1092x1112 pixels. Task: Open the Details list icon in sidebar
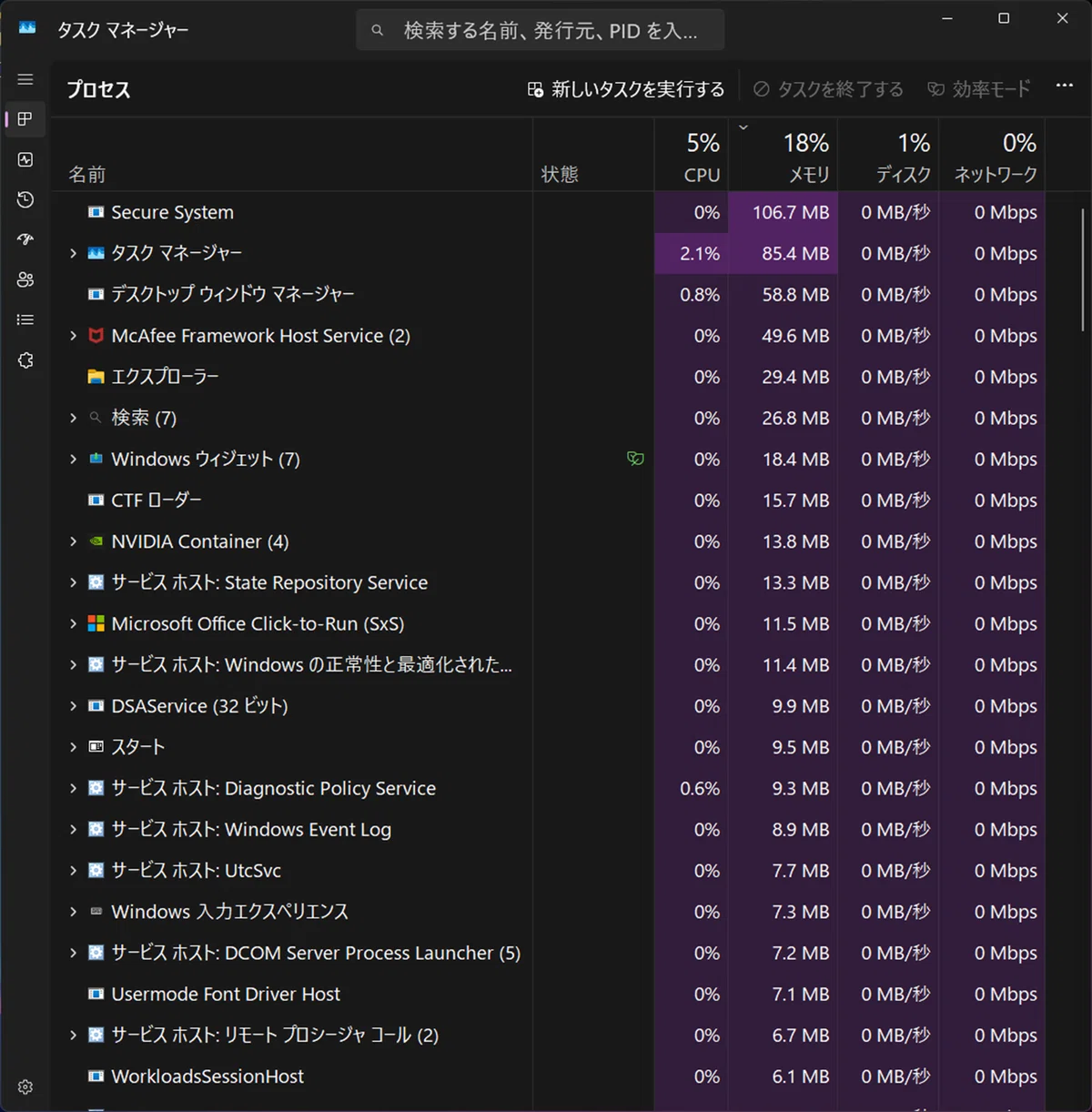[25, 319]
